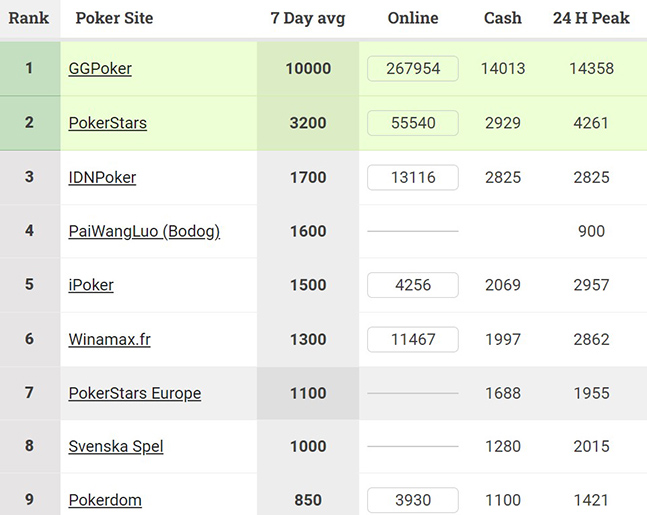Open the PokerStars site link
Image resolution: width=647 pixels, height=515 pixels.
(x=108, y=123)
